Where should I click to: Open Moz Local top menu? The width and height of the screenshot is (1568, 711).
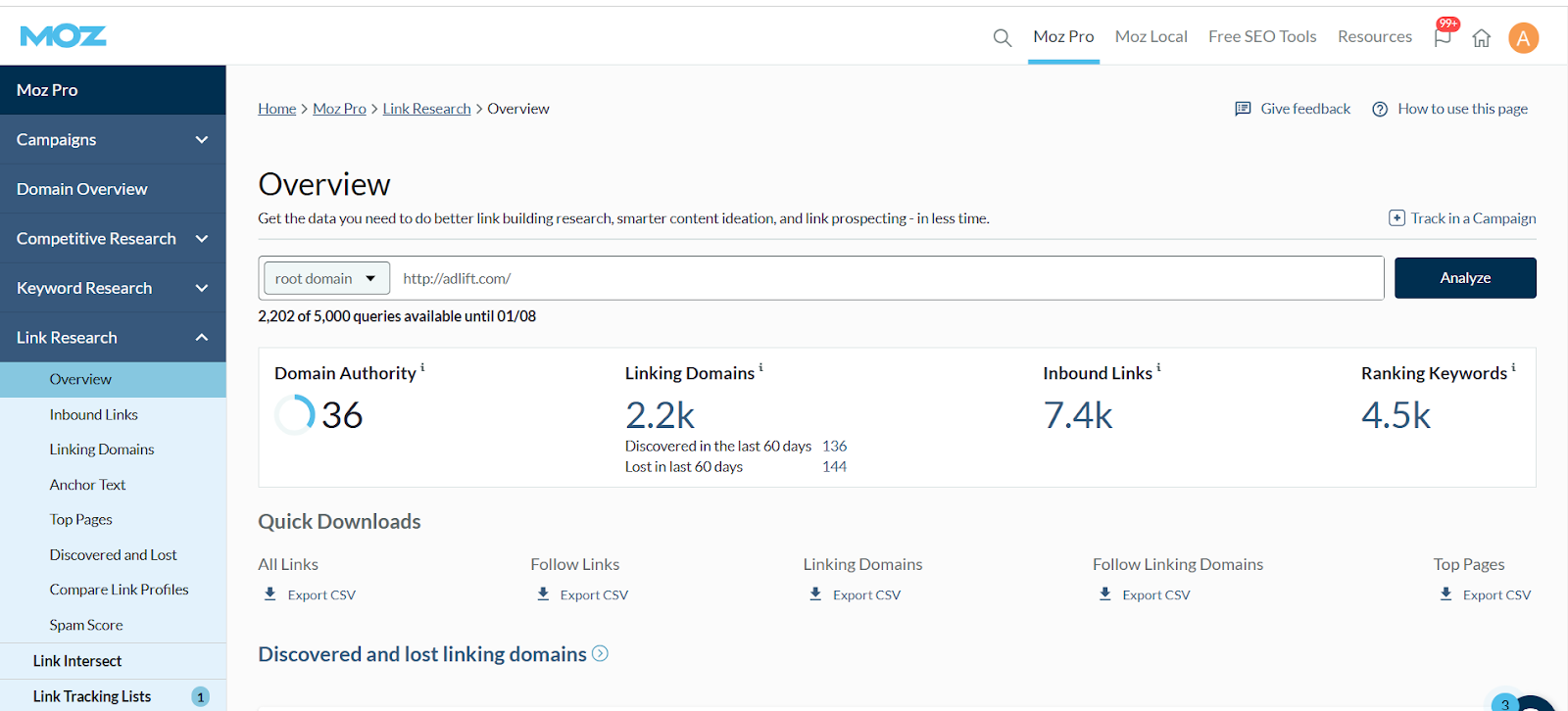click(x=1151, y=36)
